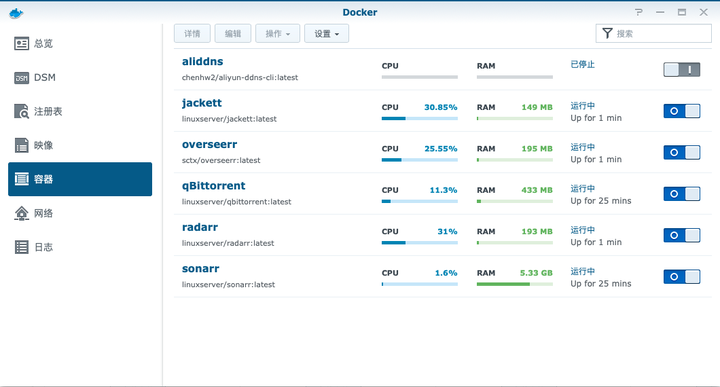Click the Docker whale logo icon

pos(16,13)
